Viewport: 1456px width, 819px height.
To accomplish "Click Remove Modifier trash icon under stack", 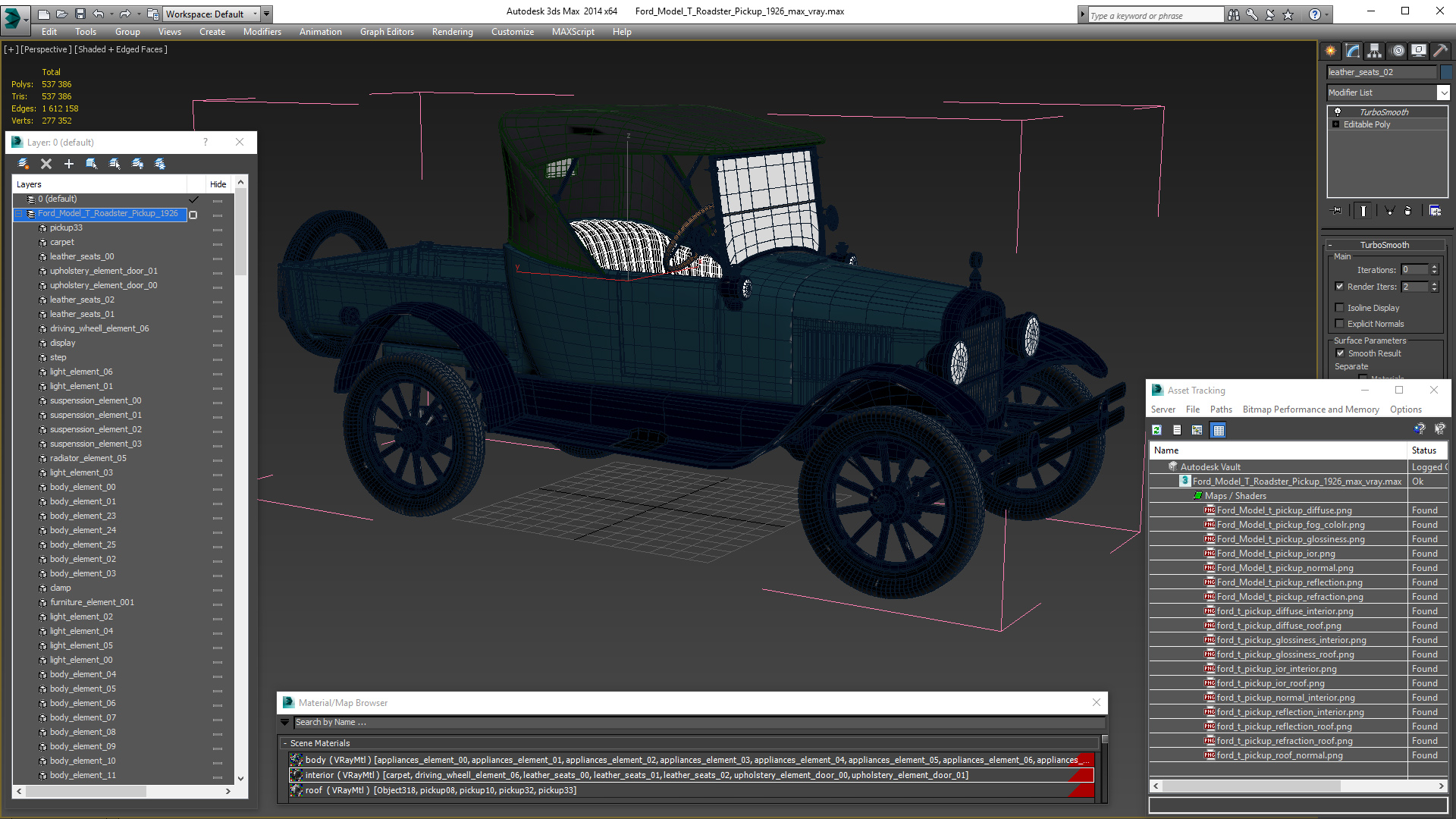I will pyautogui.click(x=1408, y=211).
